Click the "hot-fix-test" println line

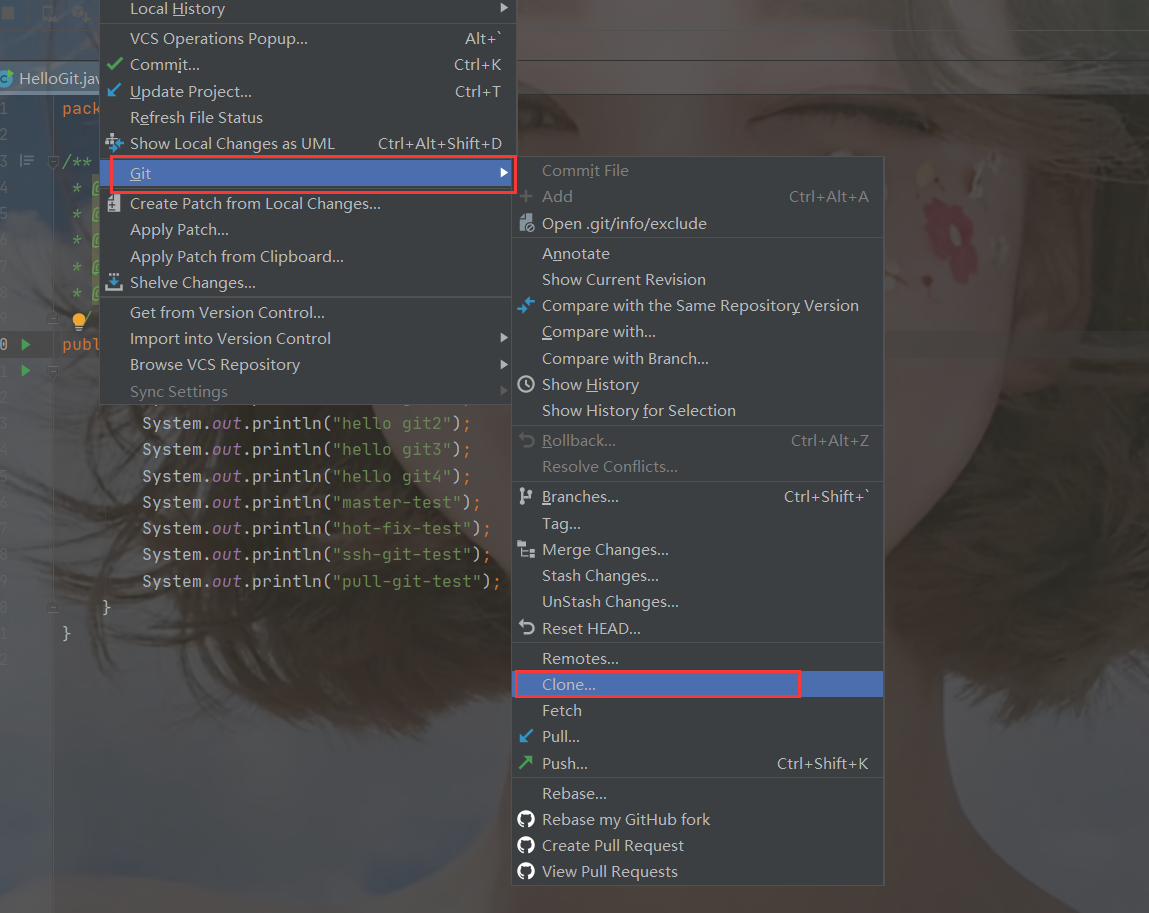tap(317, 528)
